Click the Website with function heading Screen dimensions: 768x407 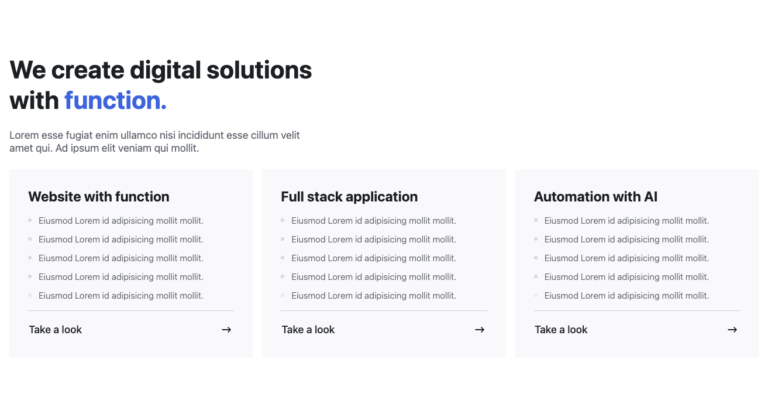point(99,197)
